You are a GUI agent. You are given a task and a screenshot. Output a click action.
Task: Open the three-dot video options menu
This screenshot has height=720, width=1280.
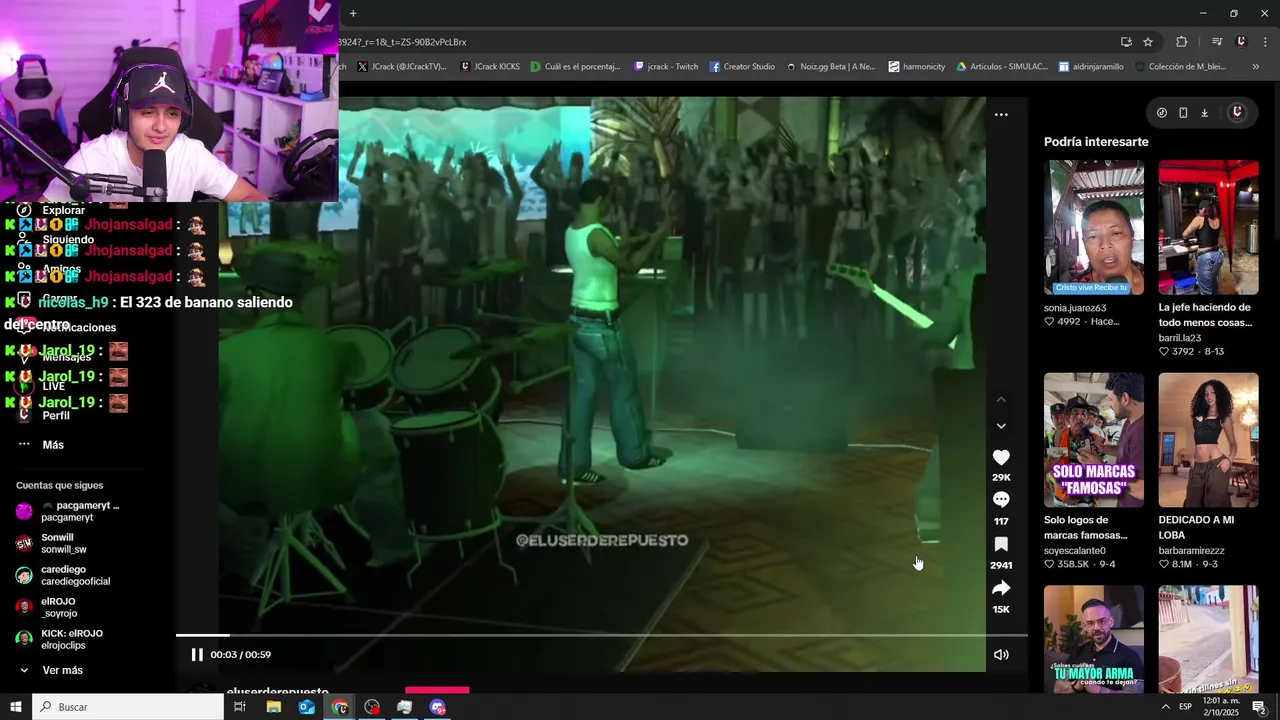point(1001,114)
